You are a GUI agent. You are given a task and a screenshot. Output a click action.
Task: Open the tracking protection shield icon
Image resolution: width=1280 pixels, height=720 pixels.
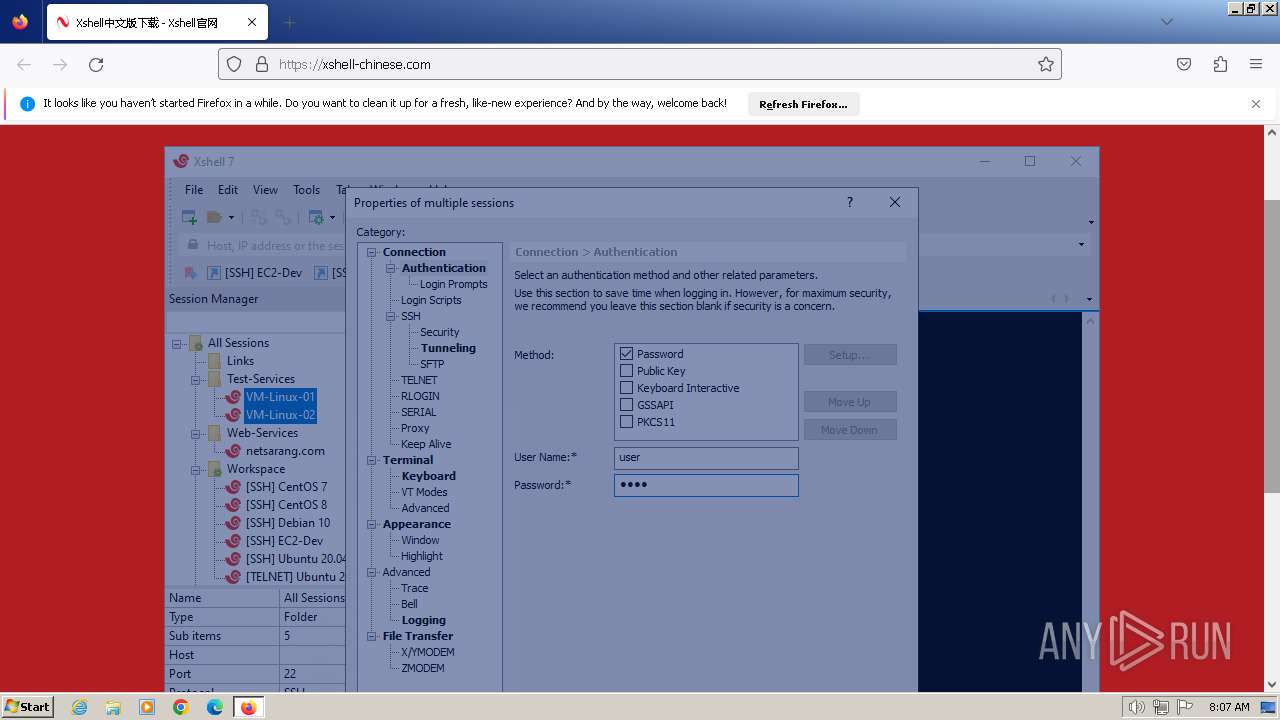click(234, 64)
